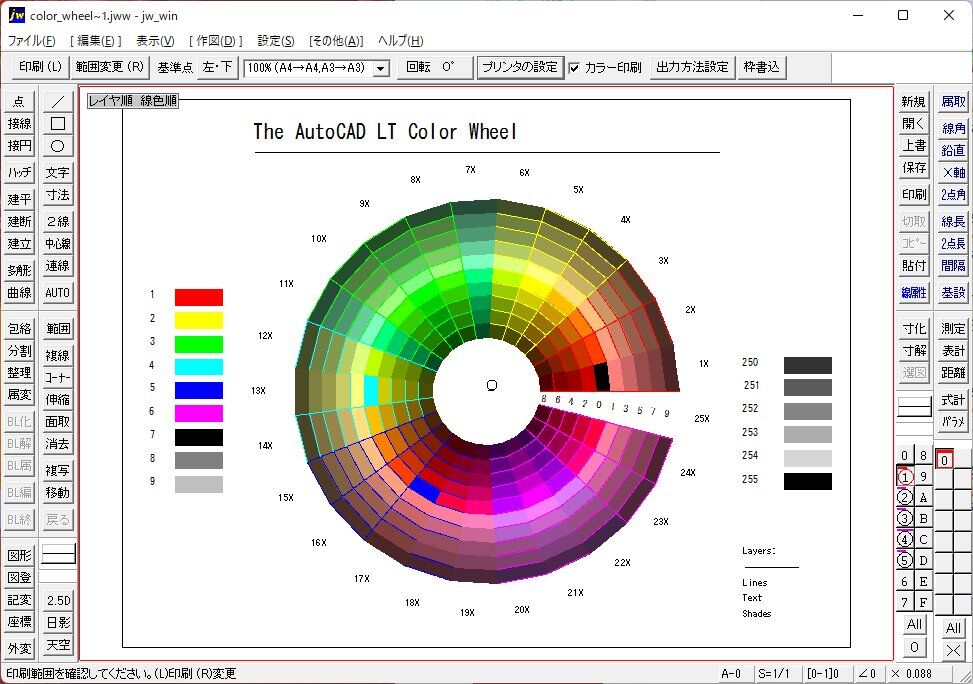Open the ファイル(F) file menu

(32, 41)
